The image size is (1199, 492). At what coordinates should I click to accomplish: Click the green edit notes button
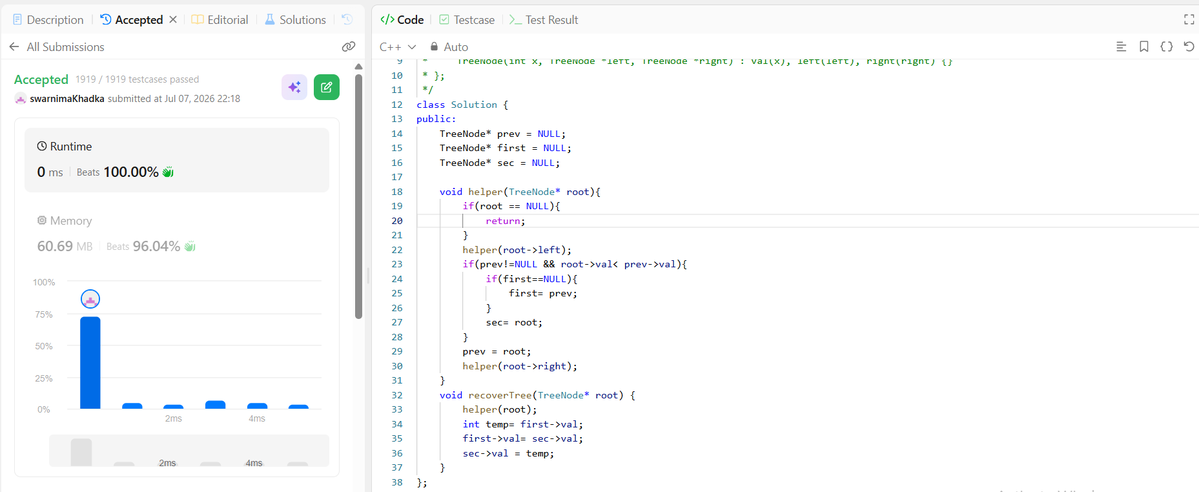click(x=327, y=87)
